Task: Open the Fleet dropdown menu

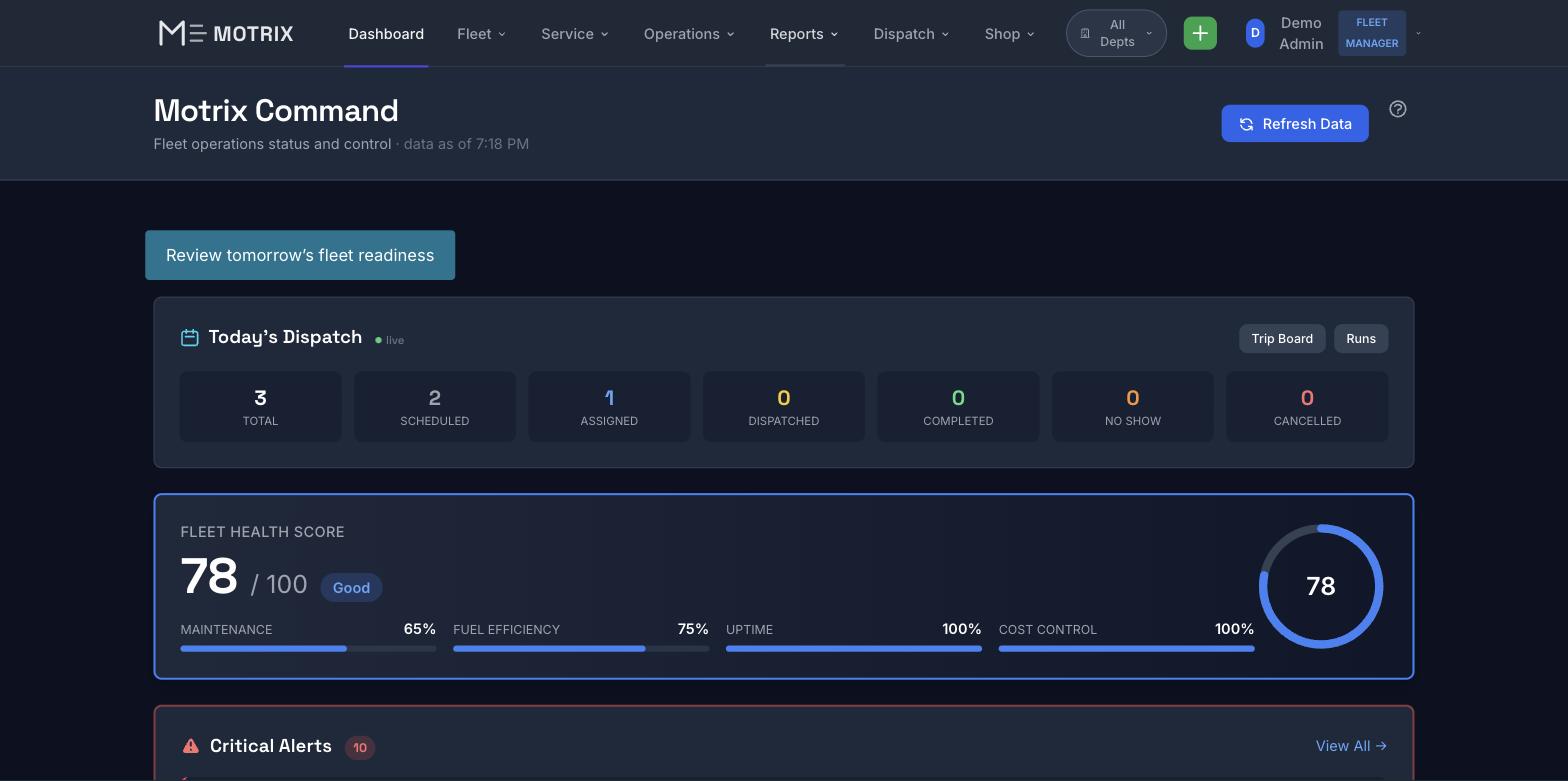Action: (482, 33)
